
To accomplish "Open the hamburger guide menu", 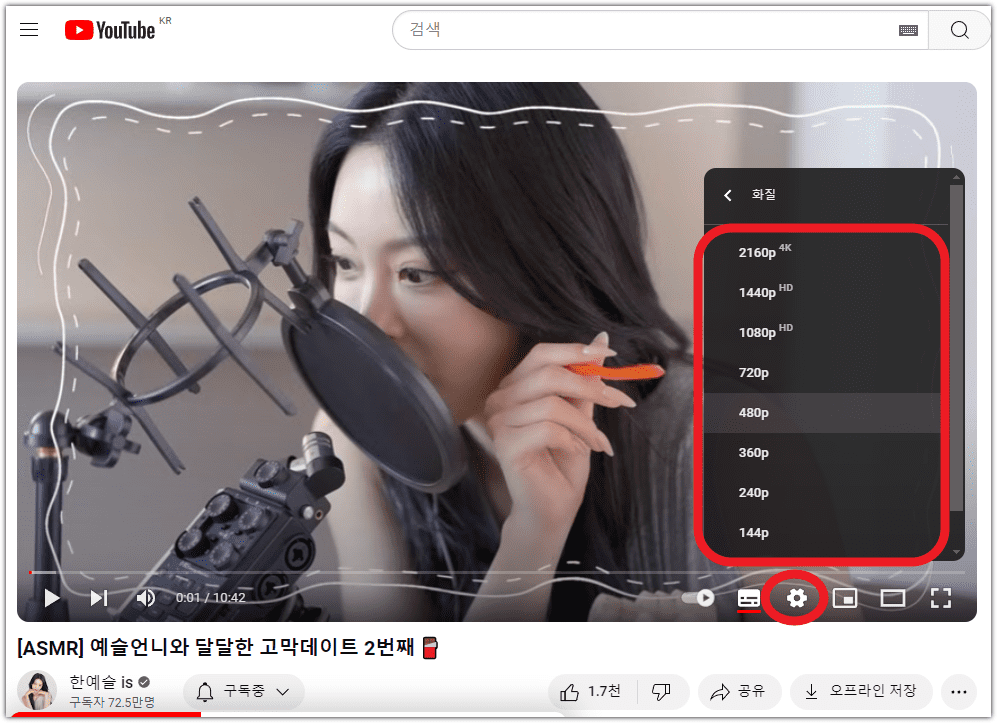I will pyautogui.click(x=28, y=29).
